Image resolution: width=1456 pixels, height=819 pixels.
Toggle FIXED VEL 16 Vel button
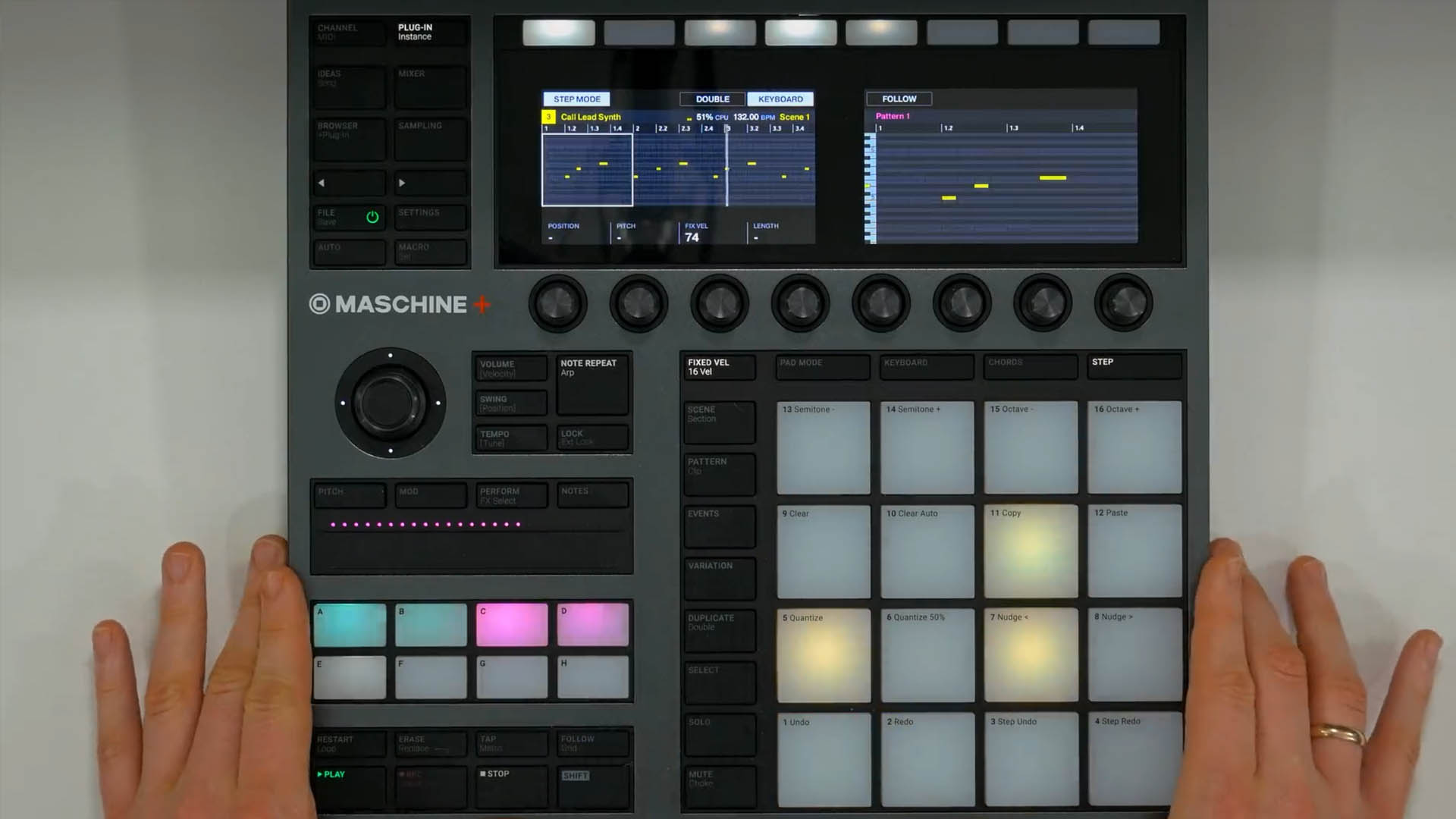click(x=720, y=367)
